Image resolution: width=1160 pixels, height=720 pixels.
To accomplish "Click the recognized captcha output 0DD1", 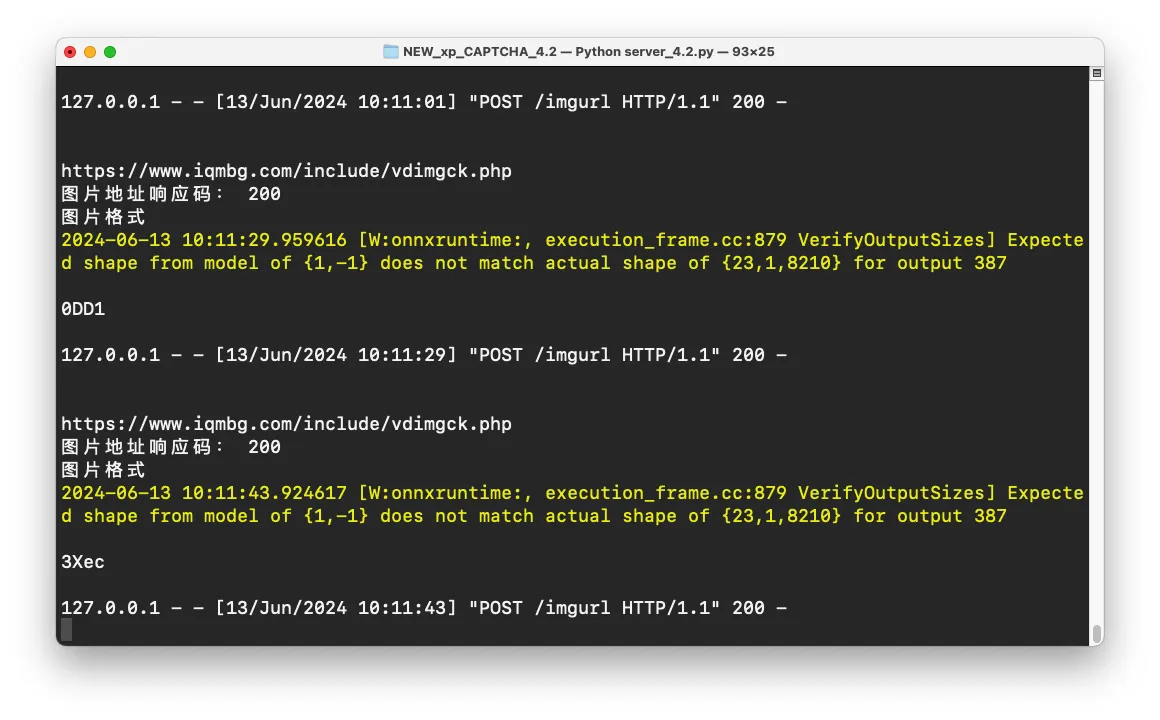I will tap(83, 309).
